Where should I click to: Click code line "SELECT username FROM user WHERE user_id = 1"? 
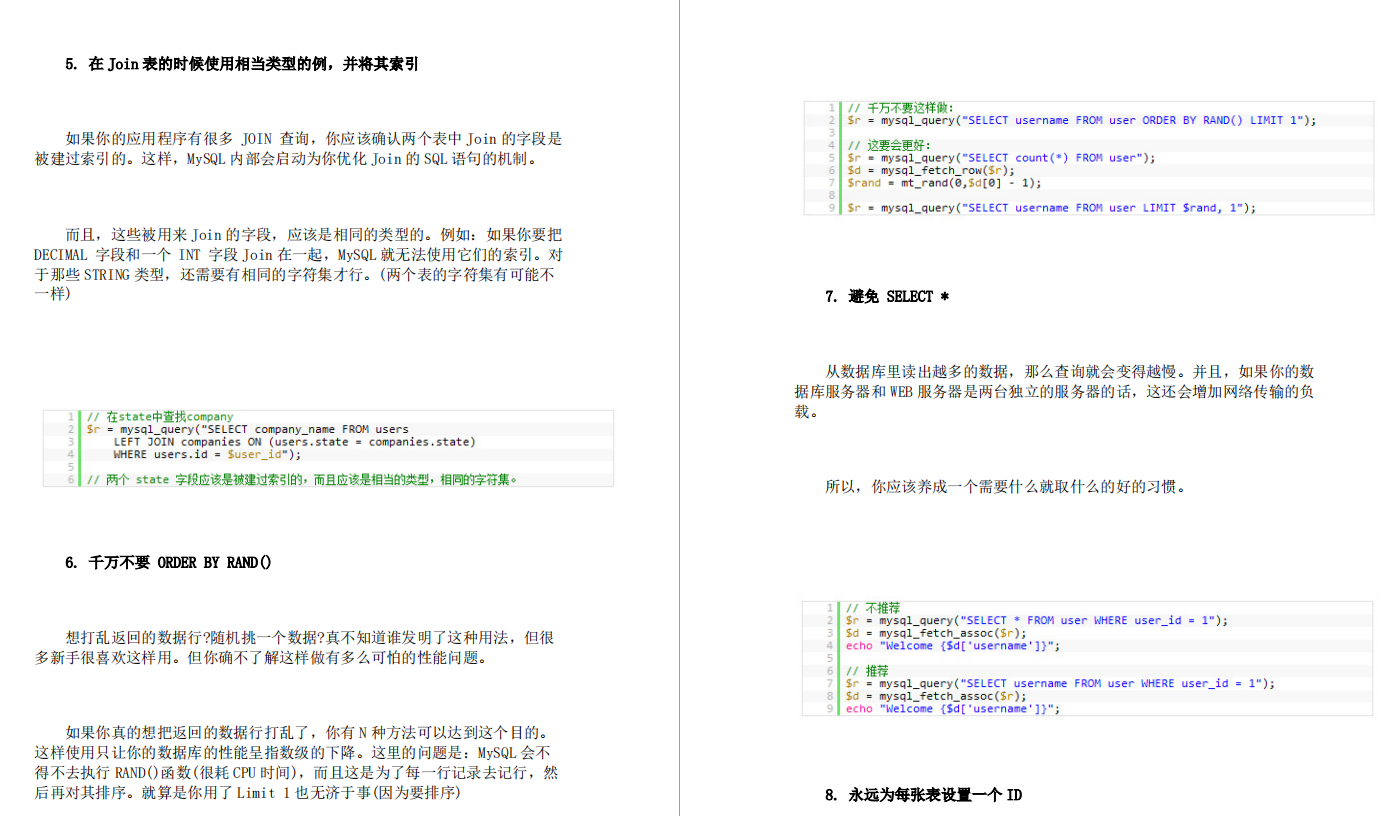tap(1060, 683)
